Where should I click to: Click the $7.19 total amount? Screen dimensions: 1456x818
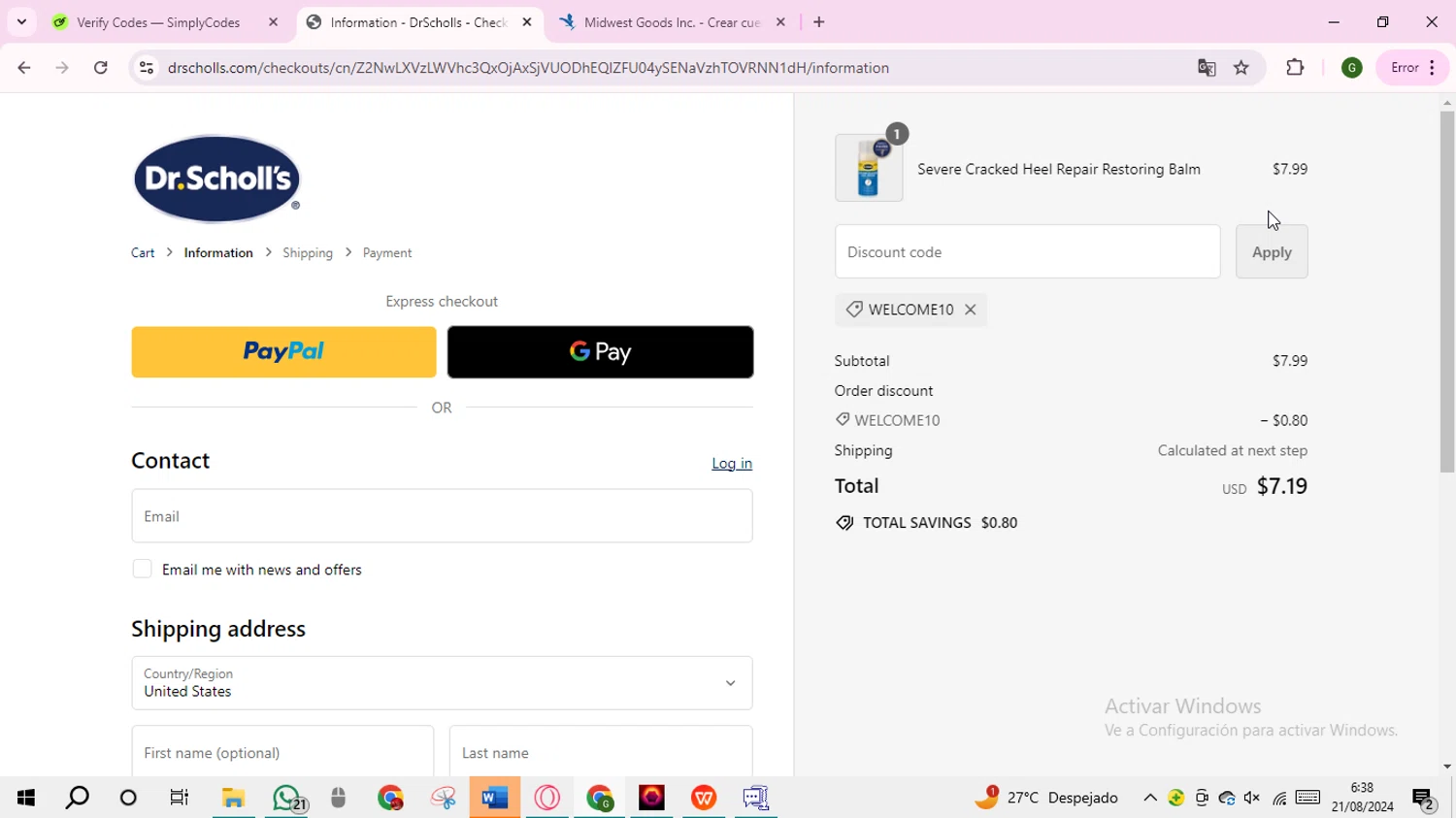coord(1282,486)
